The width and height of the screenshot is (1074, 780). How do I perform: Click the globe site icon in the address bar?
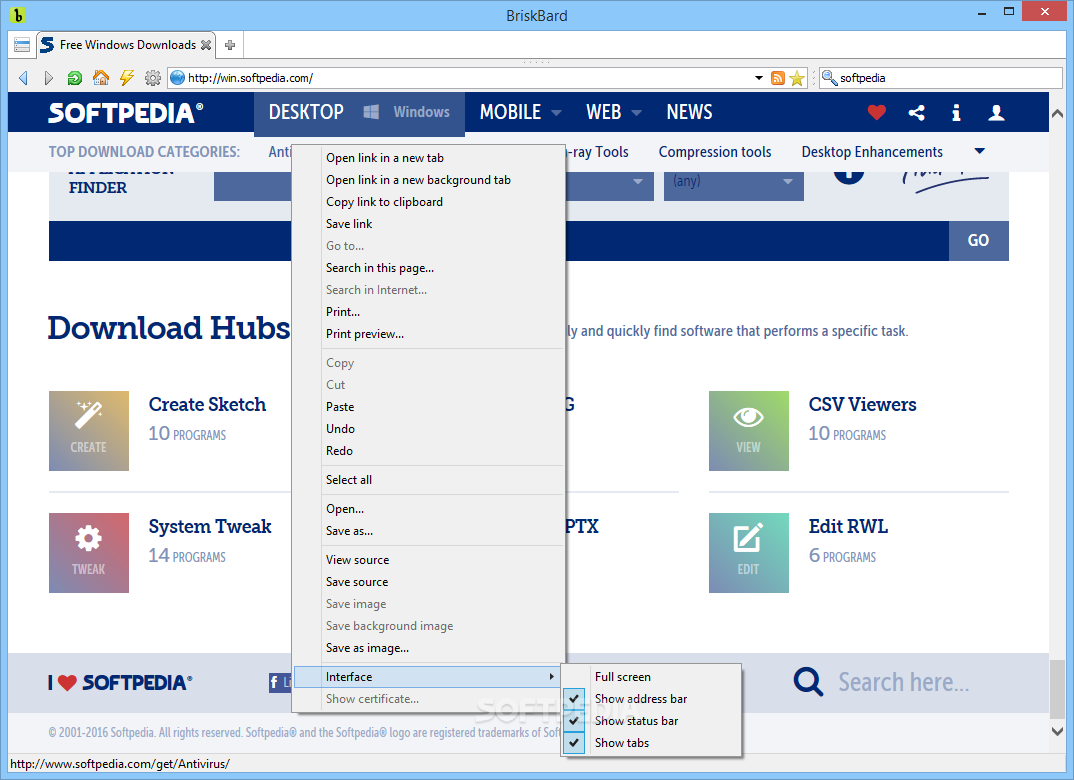(x=177, y=78)
